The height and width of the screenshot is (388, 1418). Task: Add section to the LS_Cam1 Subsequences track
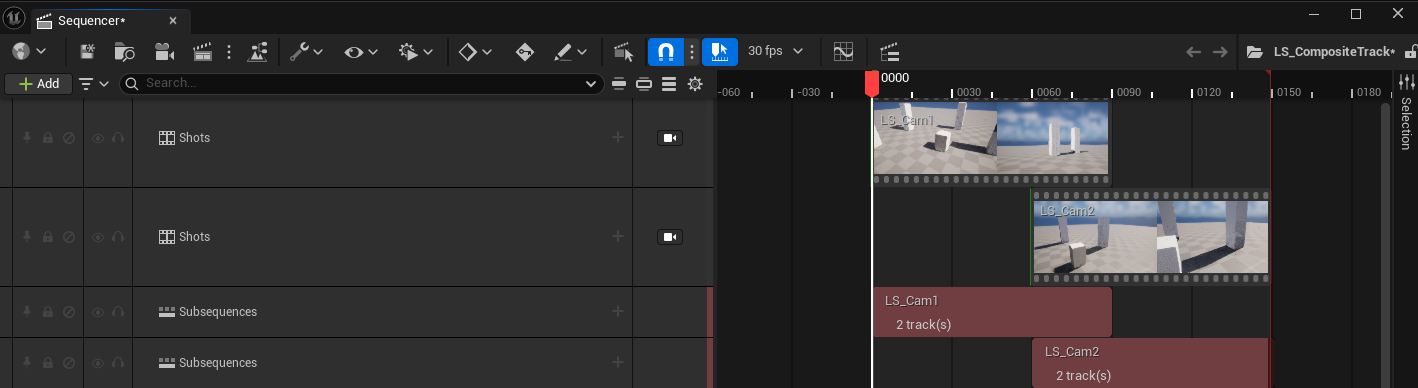tap(618, 311)
